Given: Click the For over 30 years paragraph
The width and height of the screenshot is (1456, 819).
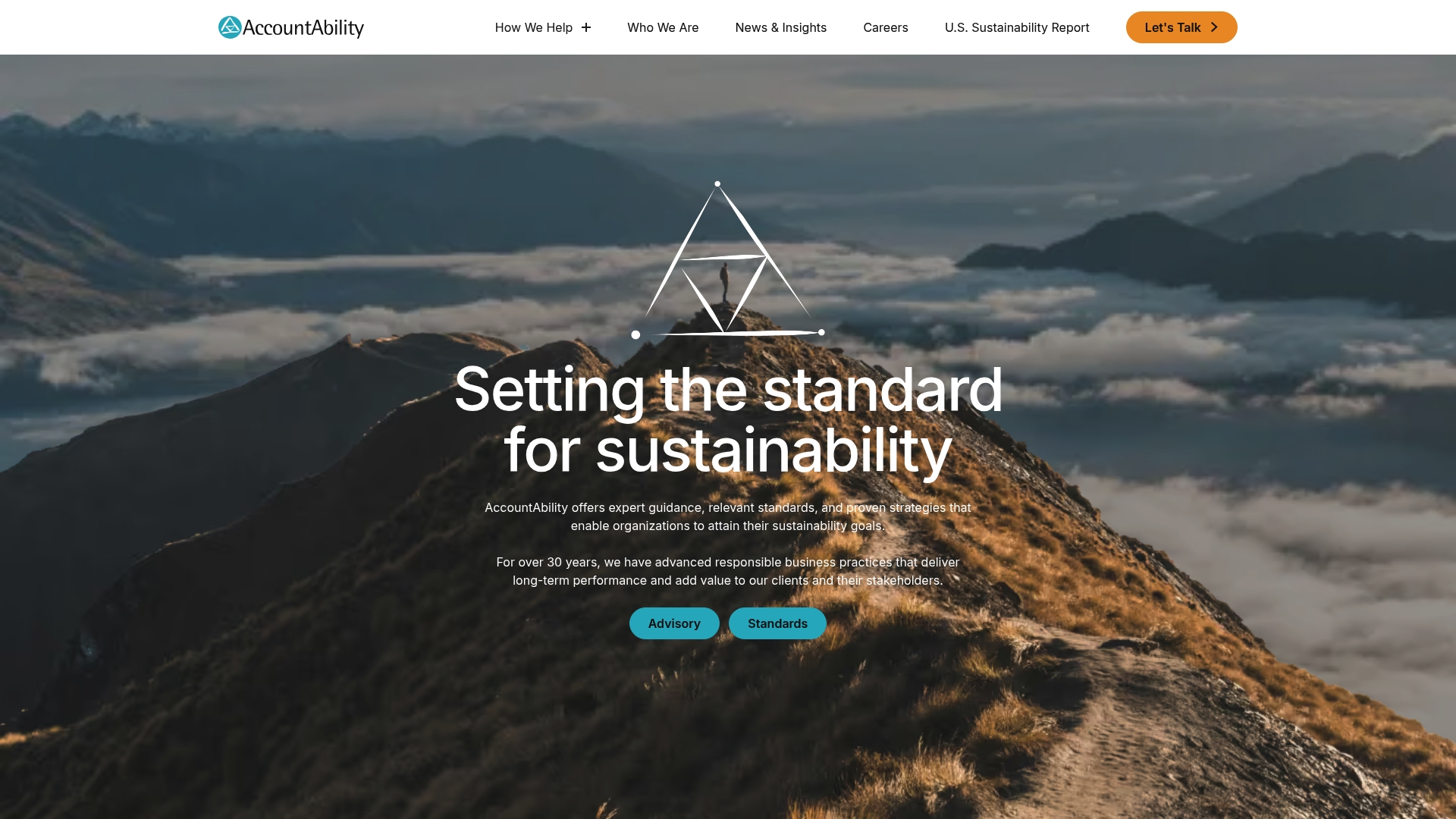Looking at the screenshot, I should click(x=728, y=571).
